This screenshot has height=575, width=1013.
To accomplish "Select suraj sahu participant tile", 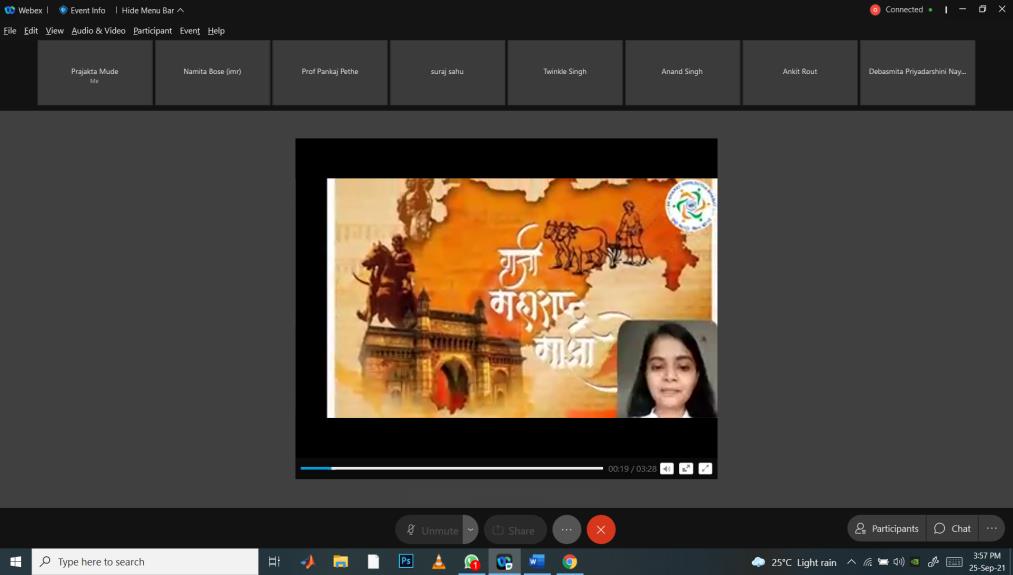I will [x=447, y=72].
